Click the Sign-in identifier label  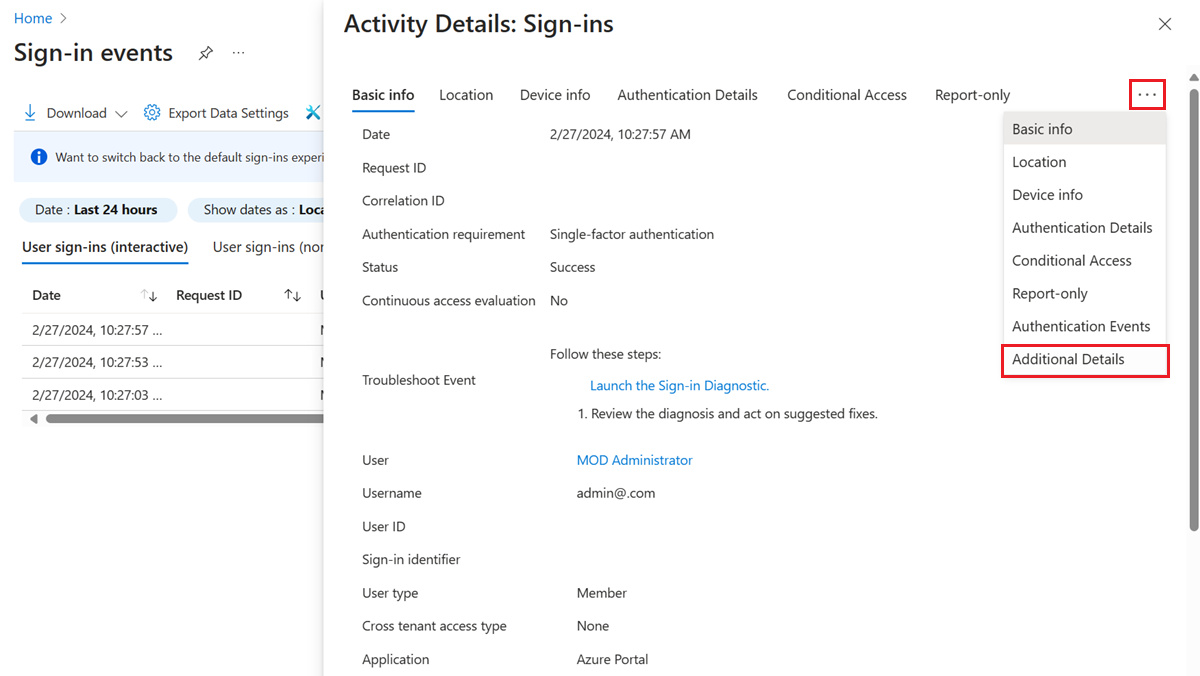pyautogui.click(x=411, y=560)
